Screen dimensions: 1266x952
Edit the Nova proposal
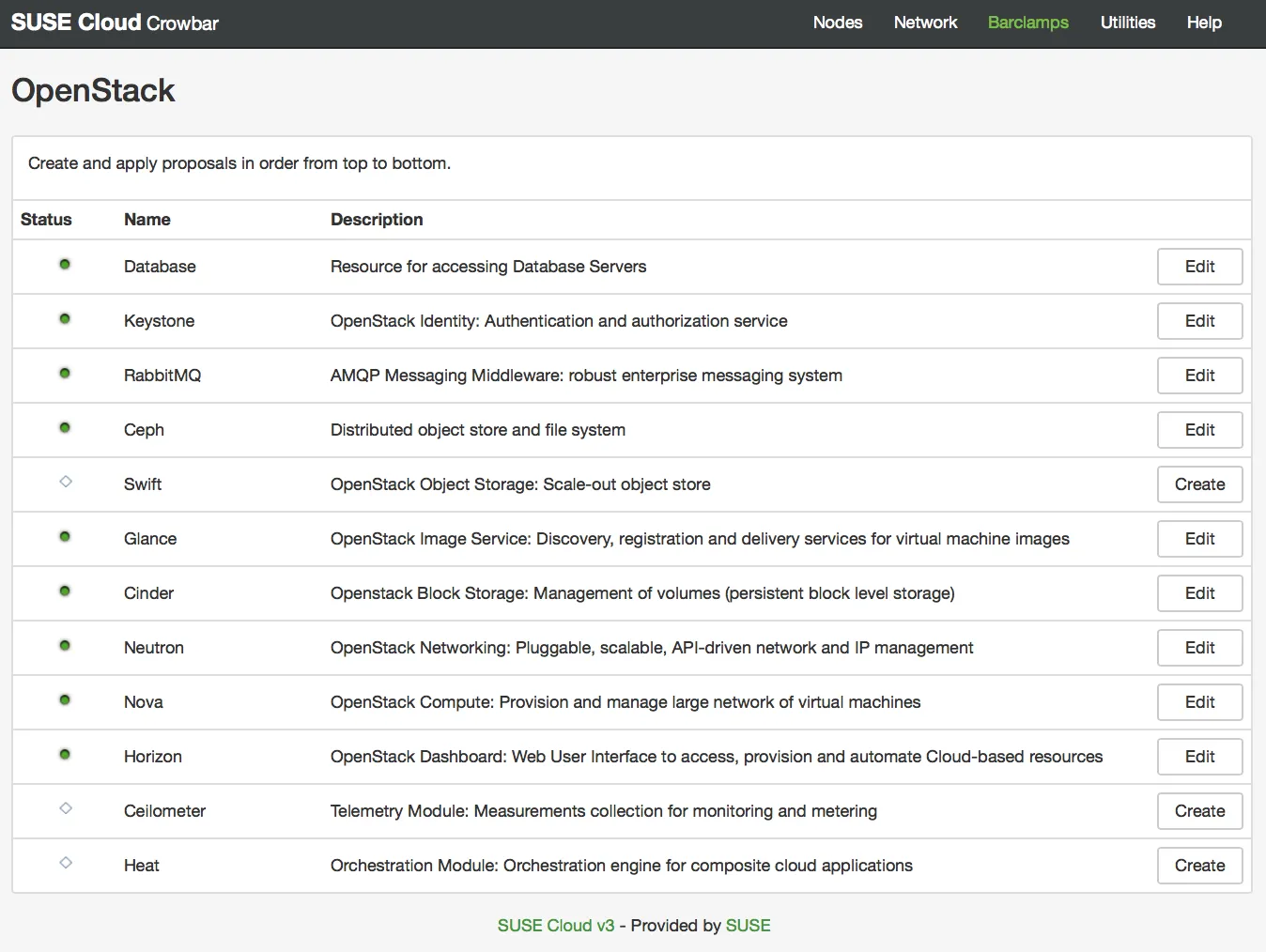1199,702
